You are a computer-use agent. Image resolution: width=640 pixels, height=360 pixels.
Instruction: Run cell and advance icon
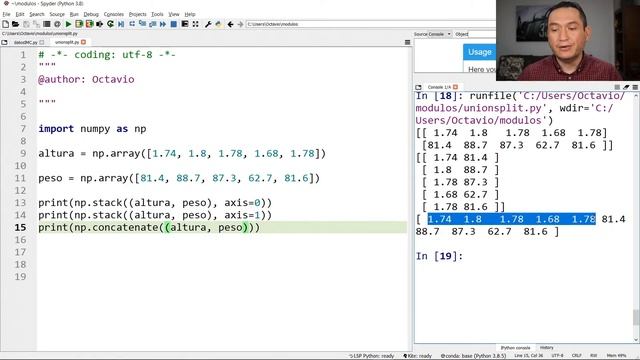click(89, 24)
